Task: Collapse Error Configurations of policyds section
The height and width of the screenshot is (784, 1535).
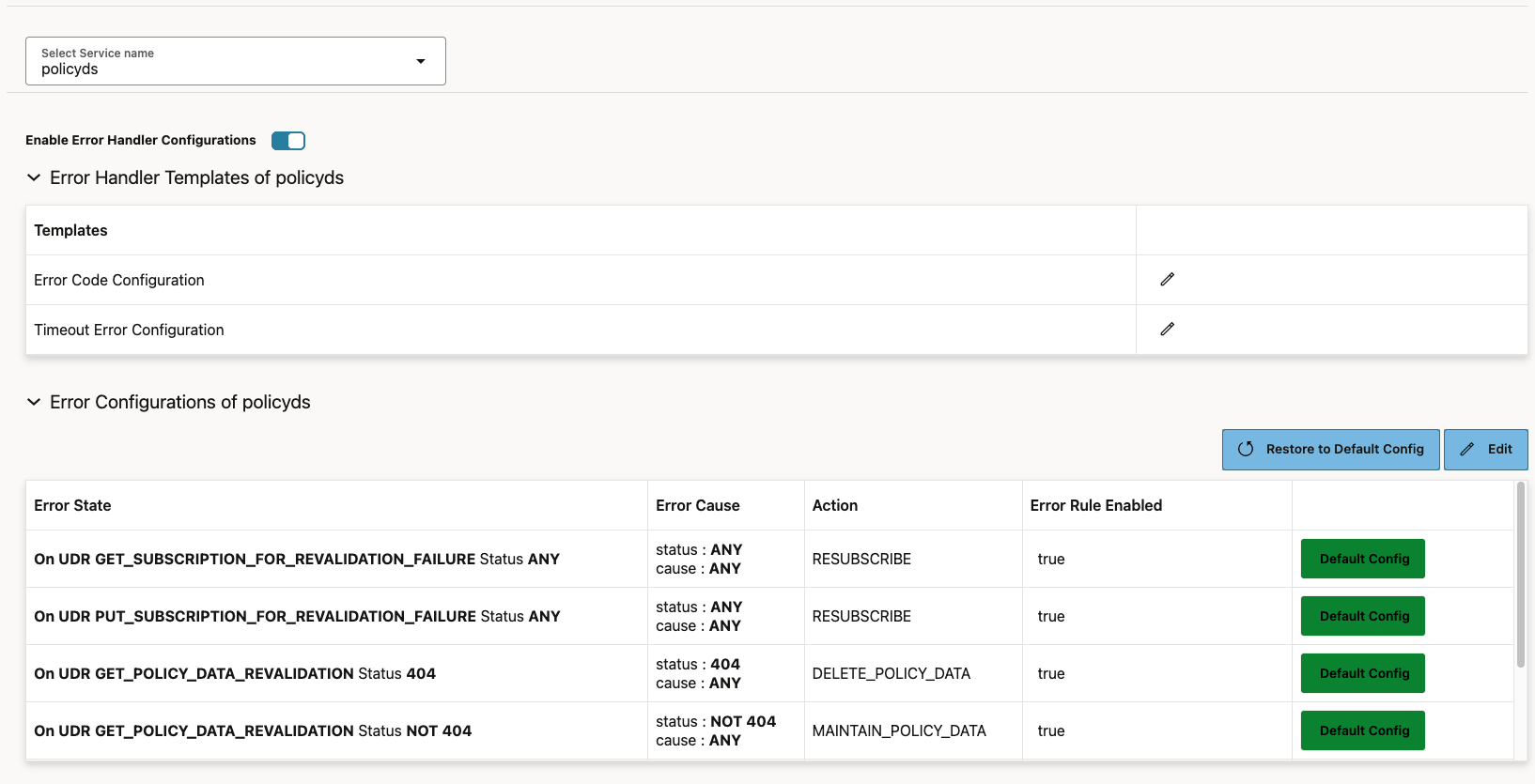Action: tap(34, 402)
